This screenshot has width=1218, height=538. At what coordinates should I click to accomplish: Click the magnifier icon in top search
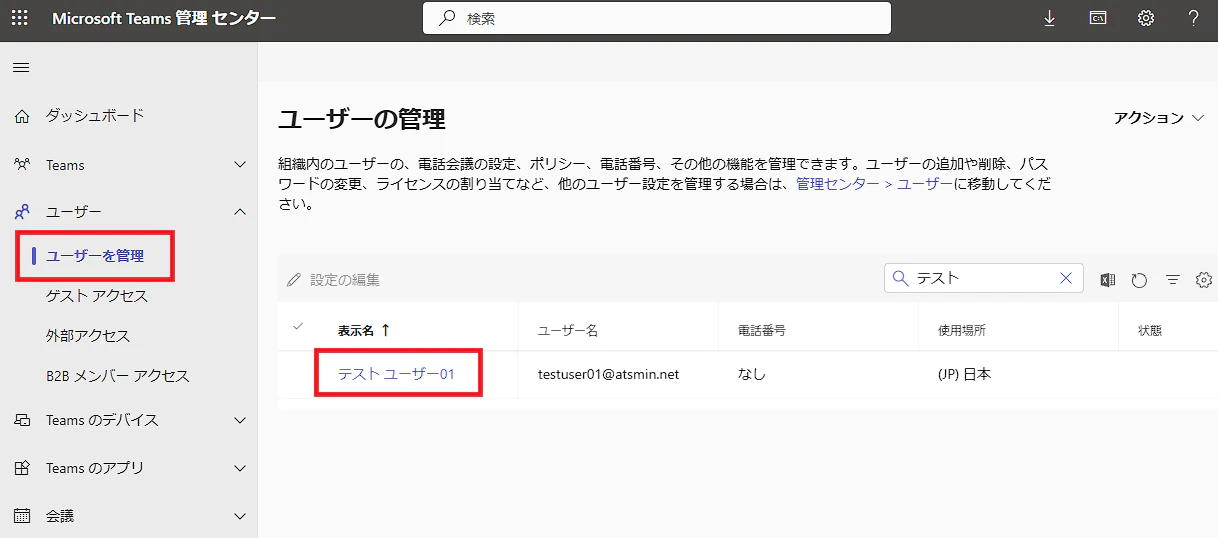pos(447,18)
